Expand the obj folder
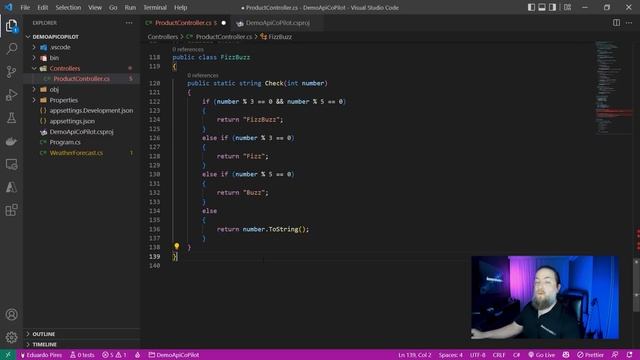640x360 pixels. [x=34, y=89]
